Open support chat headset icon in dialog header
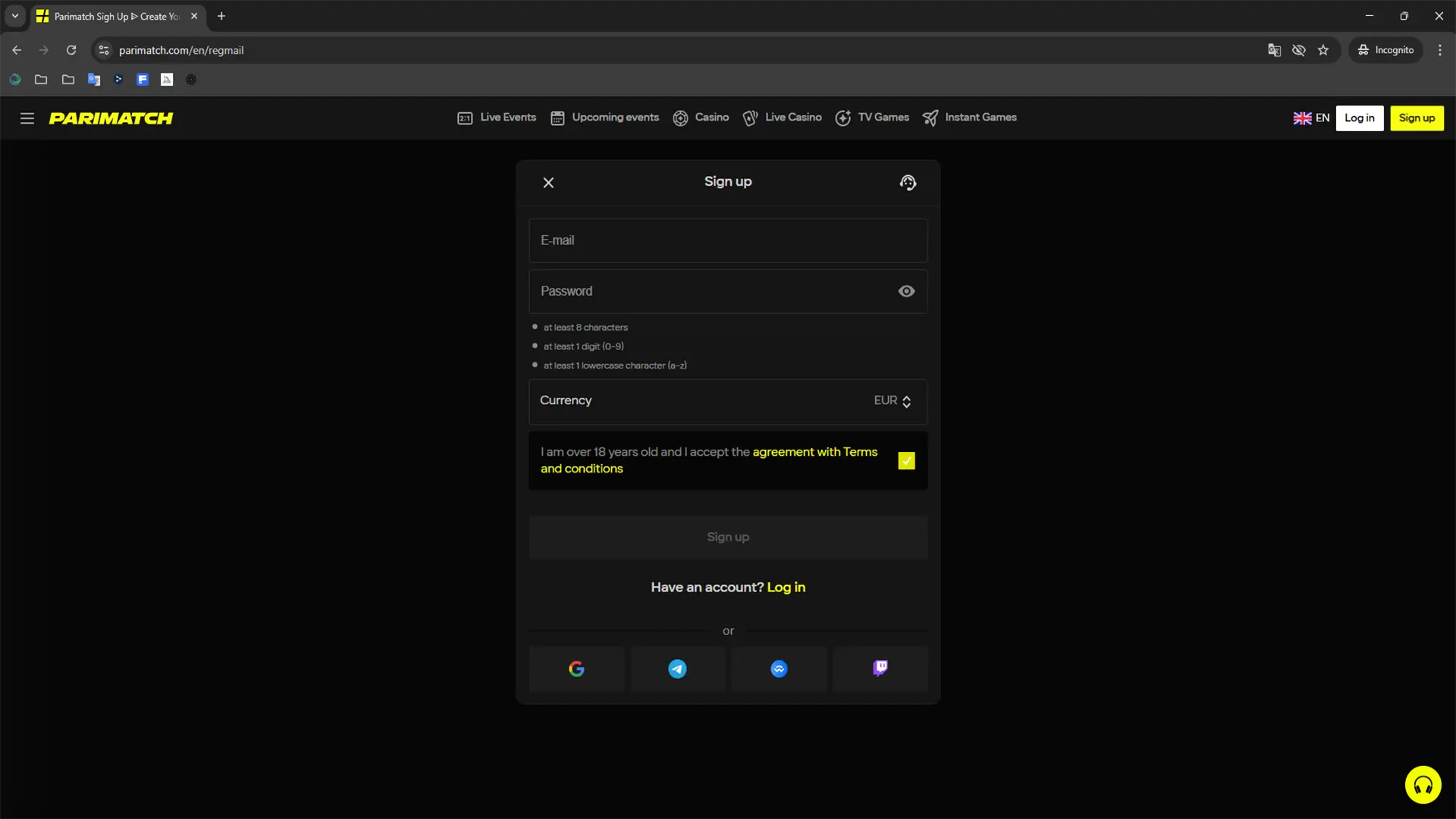This screenshot has height=819, width=1456. coord(908,183)
